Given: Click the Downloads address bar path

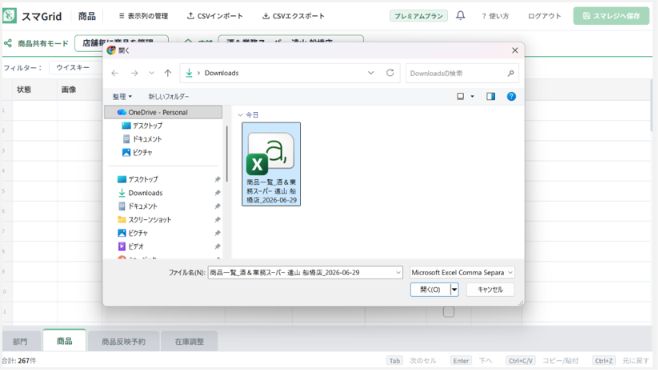Looking at the screenshot, I should click(x=222, y=73).
